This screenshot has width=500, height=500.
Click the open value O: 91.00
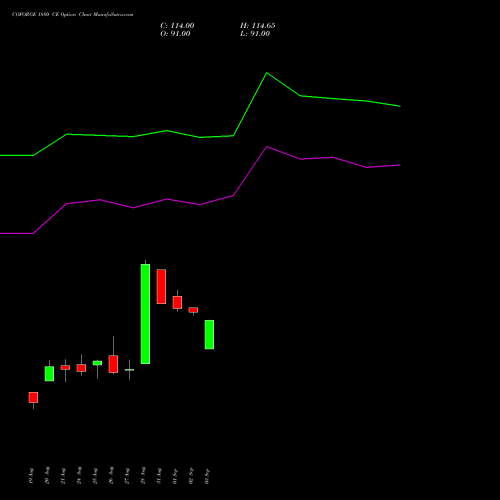(175, 34)
